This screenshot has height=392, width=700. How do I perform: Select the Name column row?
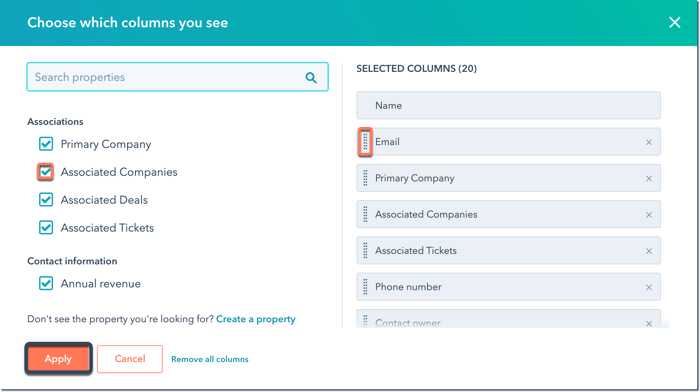pos(508,105)
